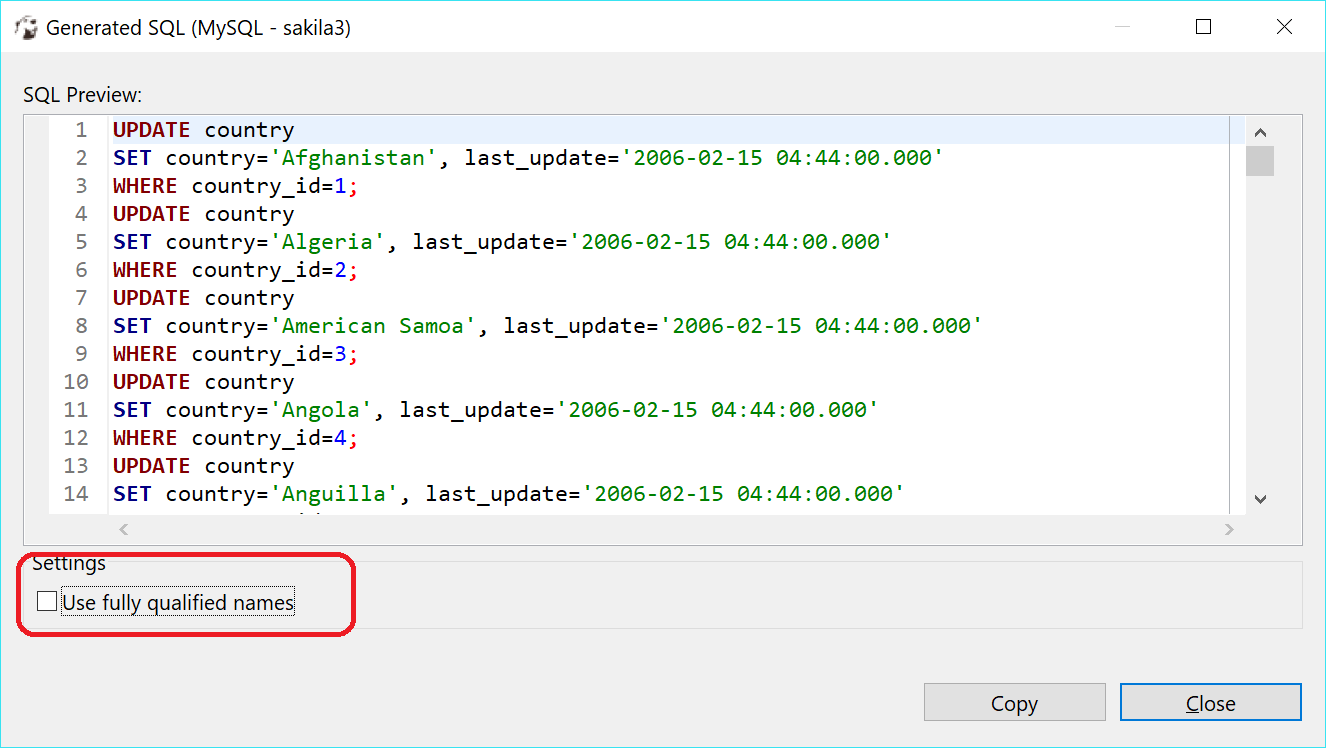Click the horizontal scrollbar right arrow
This screenshot has width=1326, height=748.
pos(1230,529)
